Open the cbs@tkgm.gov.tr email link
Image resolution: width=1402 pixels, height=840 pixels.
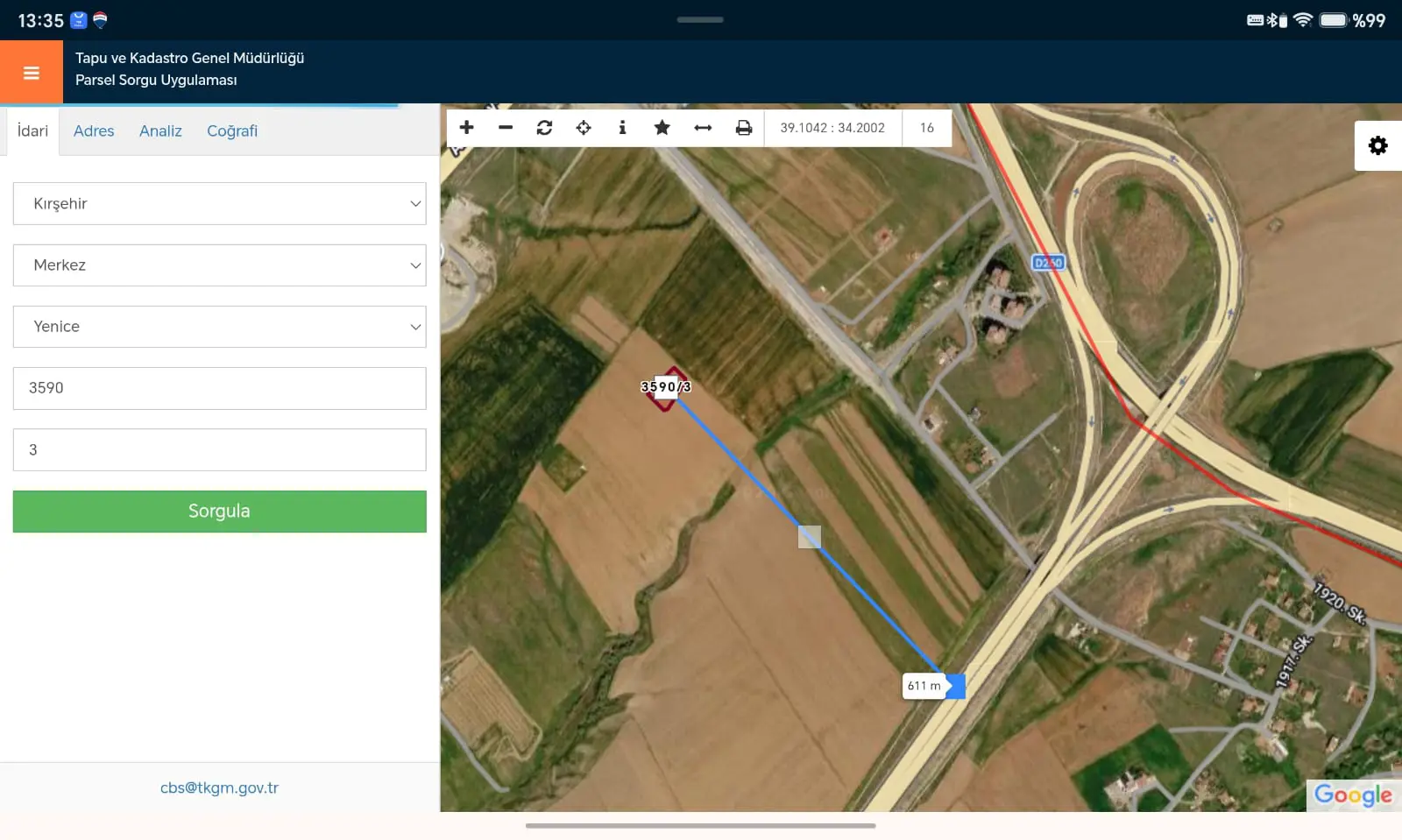point(219,787)
